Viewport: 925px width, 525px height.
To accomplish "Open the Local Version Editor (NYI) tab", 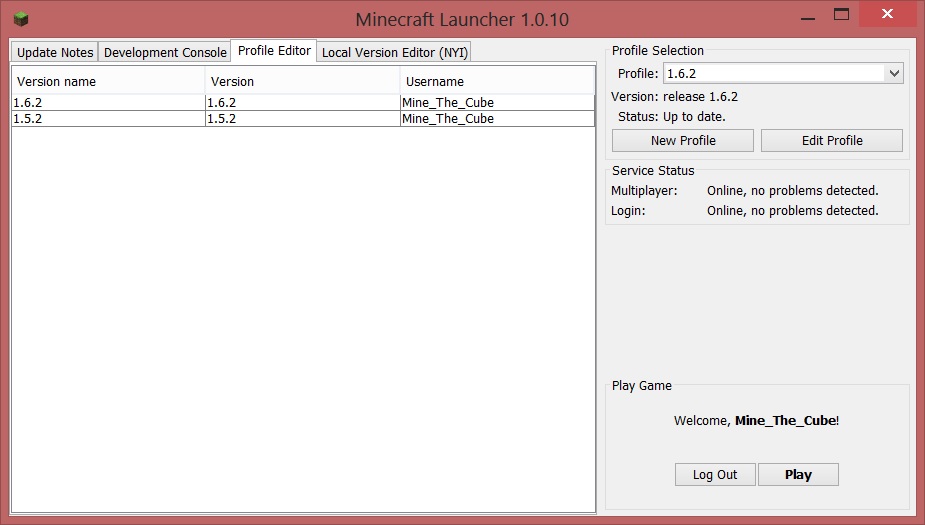I will tap(395, 52).
